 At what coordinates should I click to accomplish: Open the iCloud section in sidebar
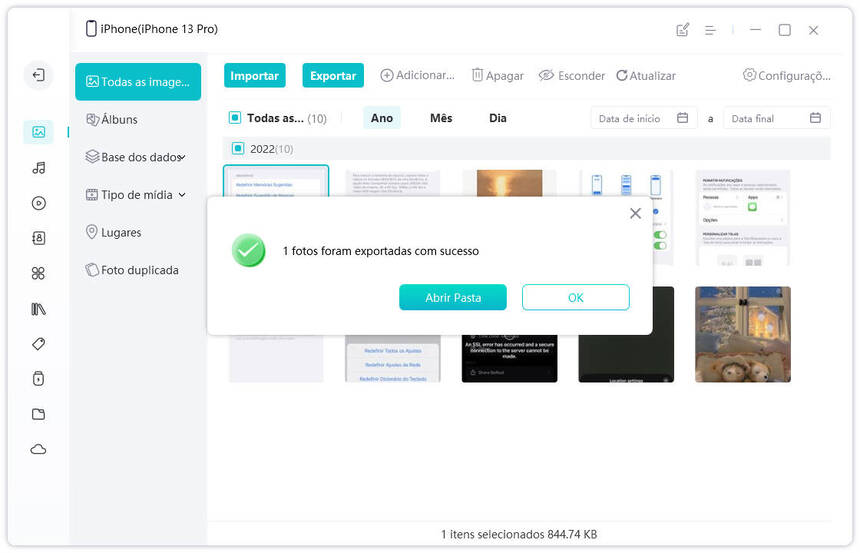(x=38, y=450)
